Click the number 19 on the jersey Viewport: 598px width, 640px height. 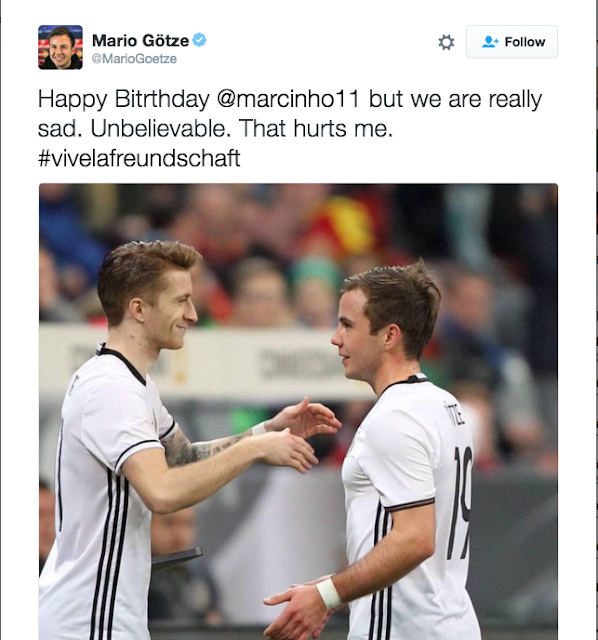460,502
